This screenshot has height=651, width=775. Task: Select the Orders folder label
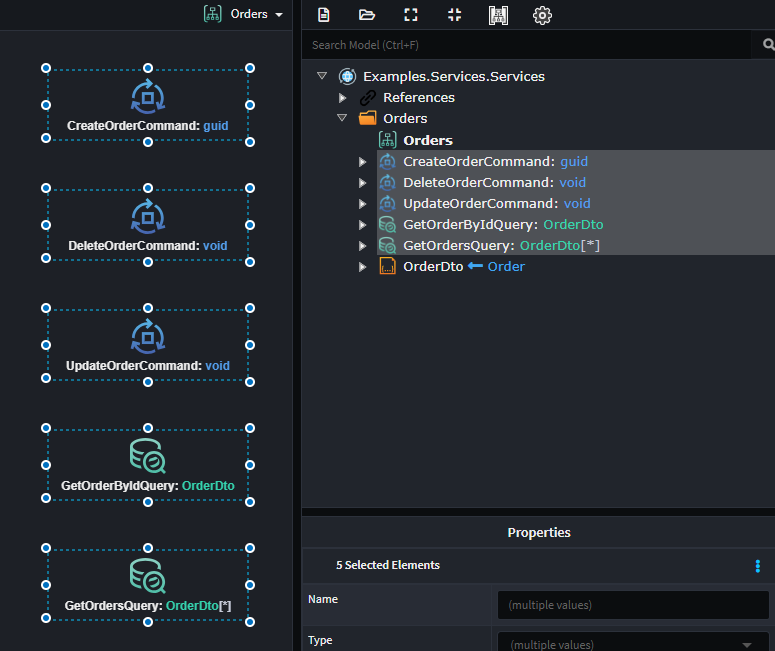[405, 119]
